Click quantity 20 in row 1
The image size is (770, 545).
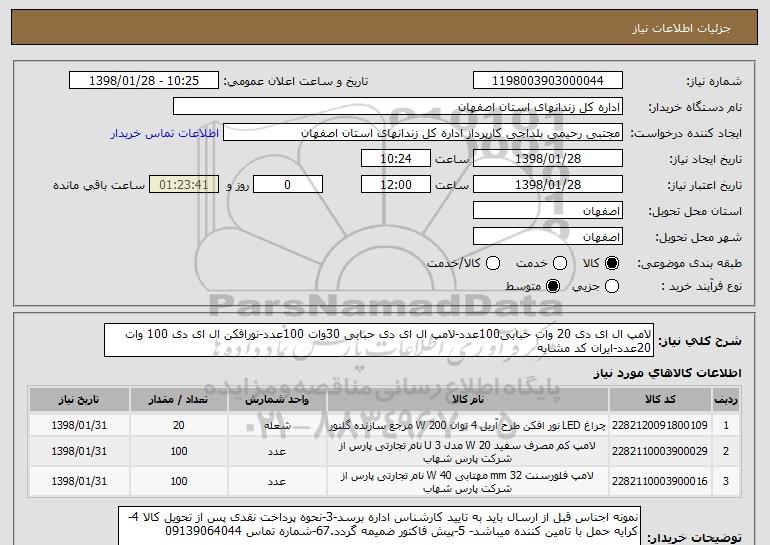[179, 425]
